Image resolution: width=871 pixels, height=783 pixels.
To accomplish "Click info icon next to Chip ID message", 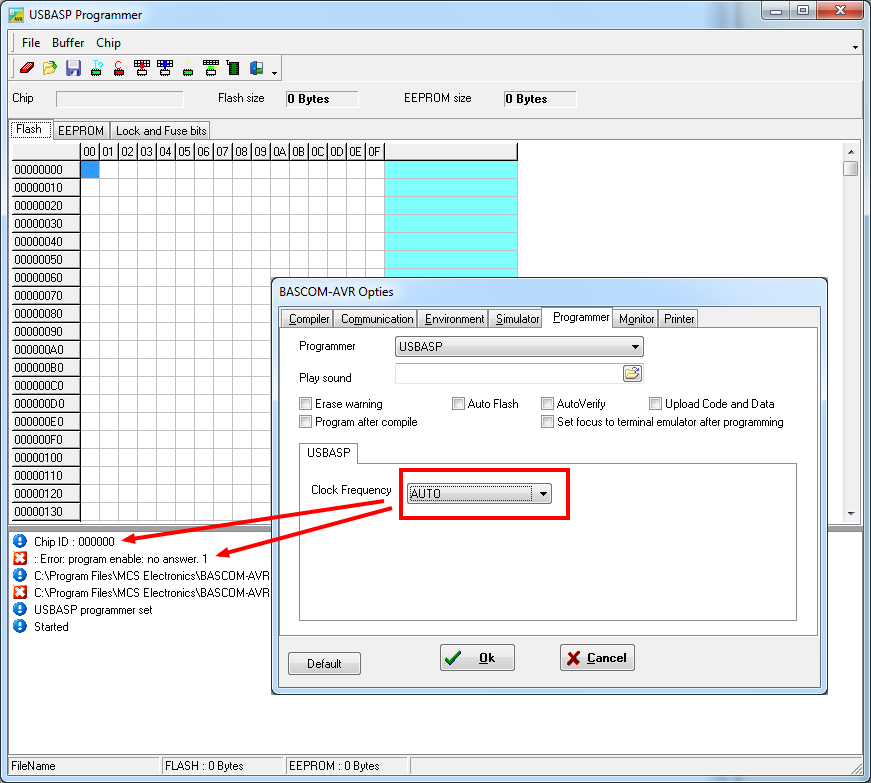I will tap(20, 541).
